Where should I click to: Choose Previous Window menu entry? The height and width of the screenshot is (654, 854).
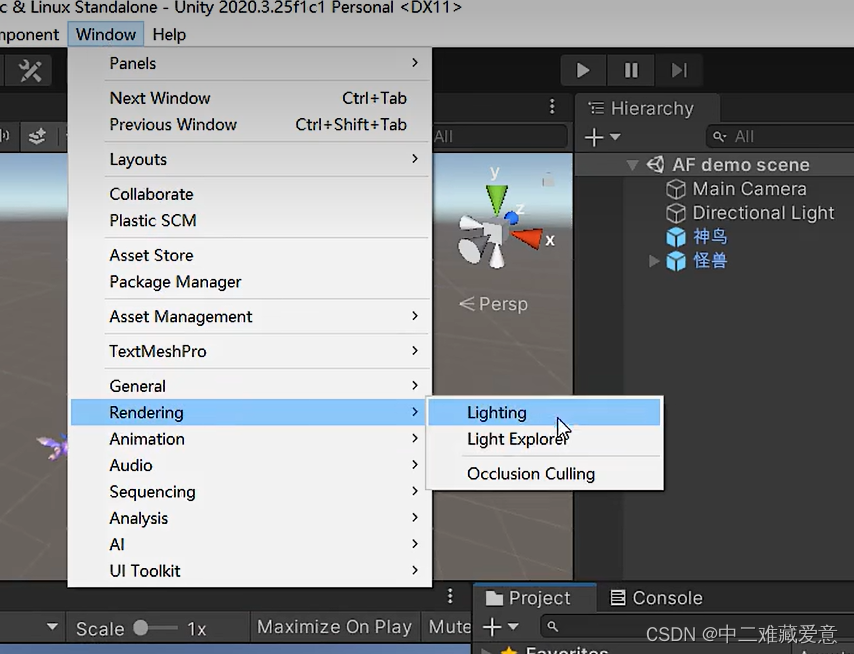[x=251, y=124]
